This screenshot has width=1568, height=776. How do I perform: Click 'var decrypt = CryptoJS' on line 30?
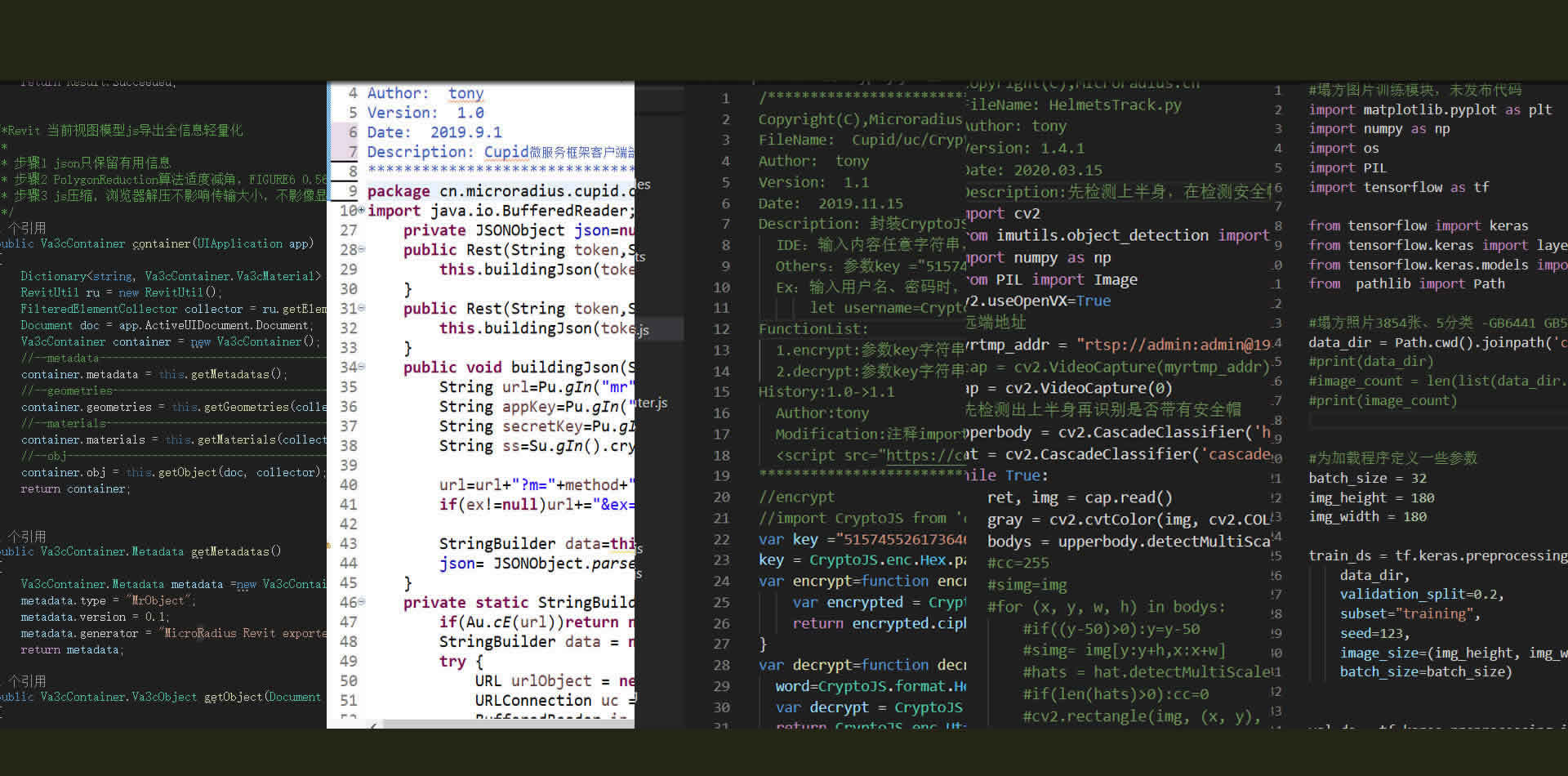point(869,707)
